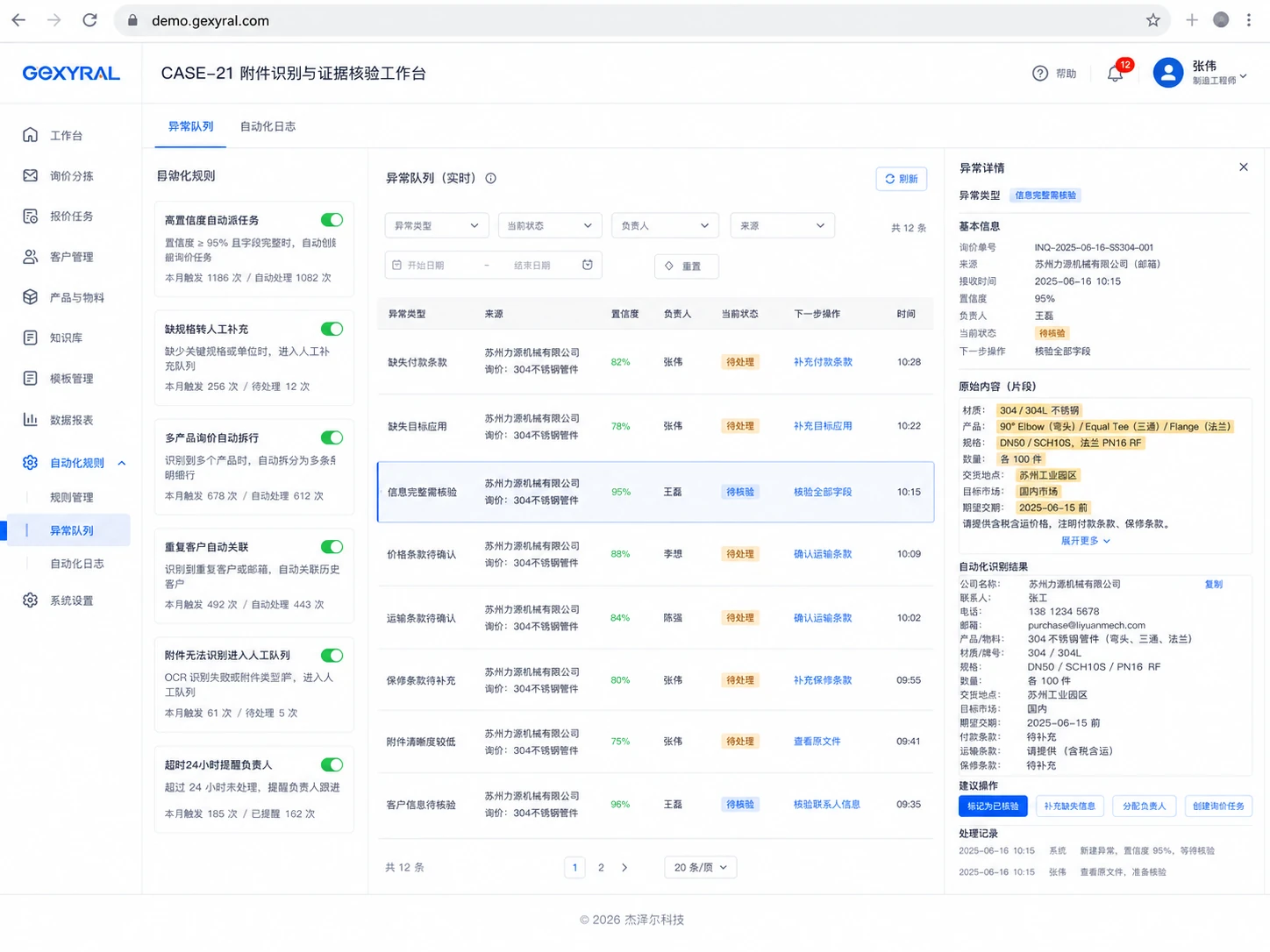1270x952 pixels.
Task: Change page size via 20 条/页 dropdown
Action: (x=701, y=867)
